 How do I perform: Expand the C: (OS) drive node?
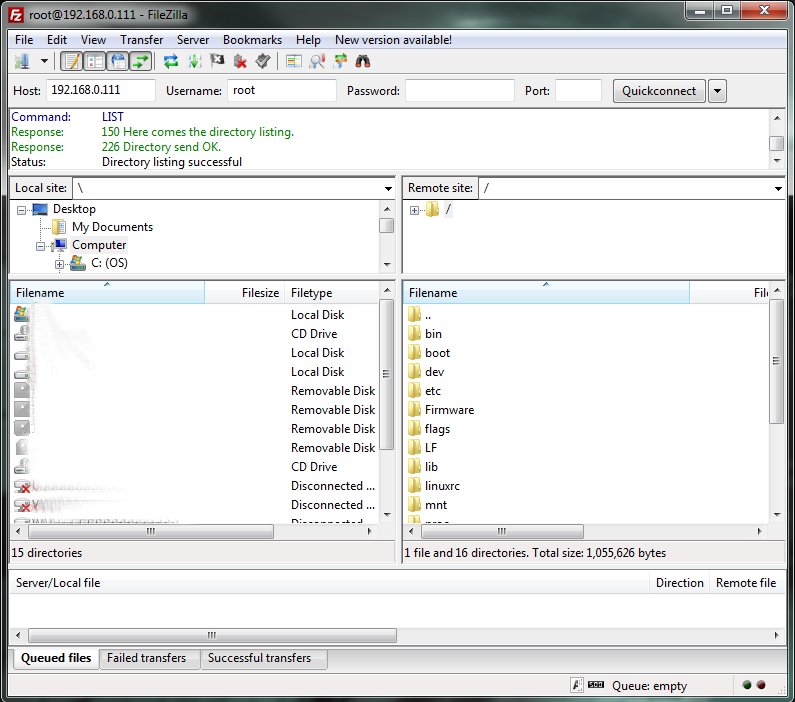coord(60,264)
